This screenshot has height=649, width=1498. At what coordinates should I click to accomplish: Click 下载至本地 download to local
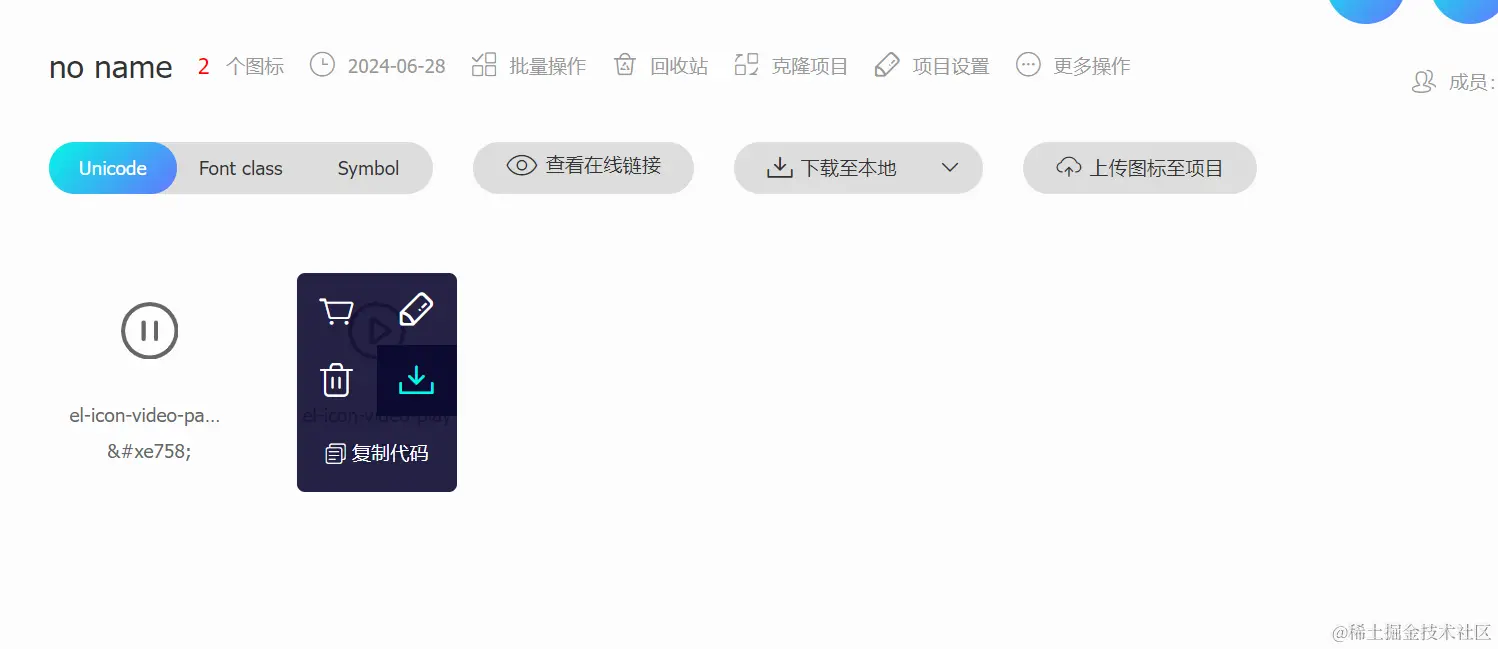[x=832, y=168]
